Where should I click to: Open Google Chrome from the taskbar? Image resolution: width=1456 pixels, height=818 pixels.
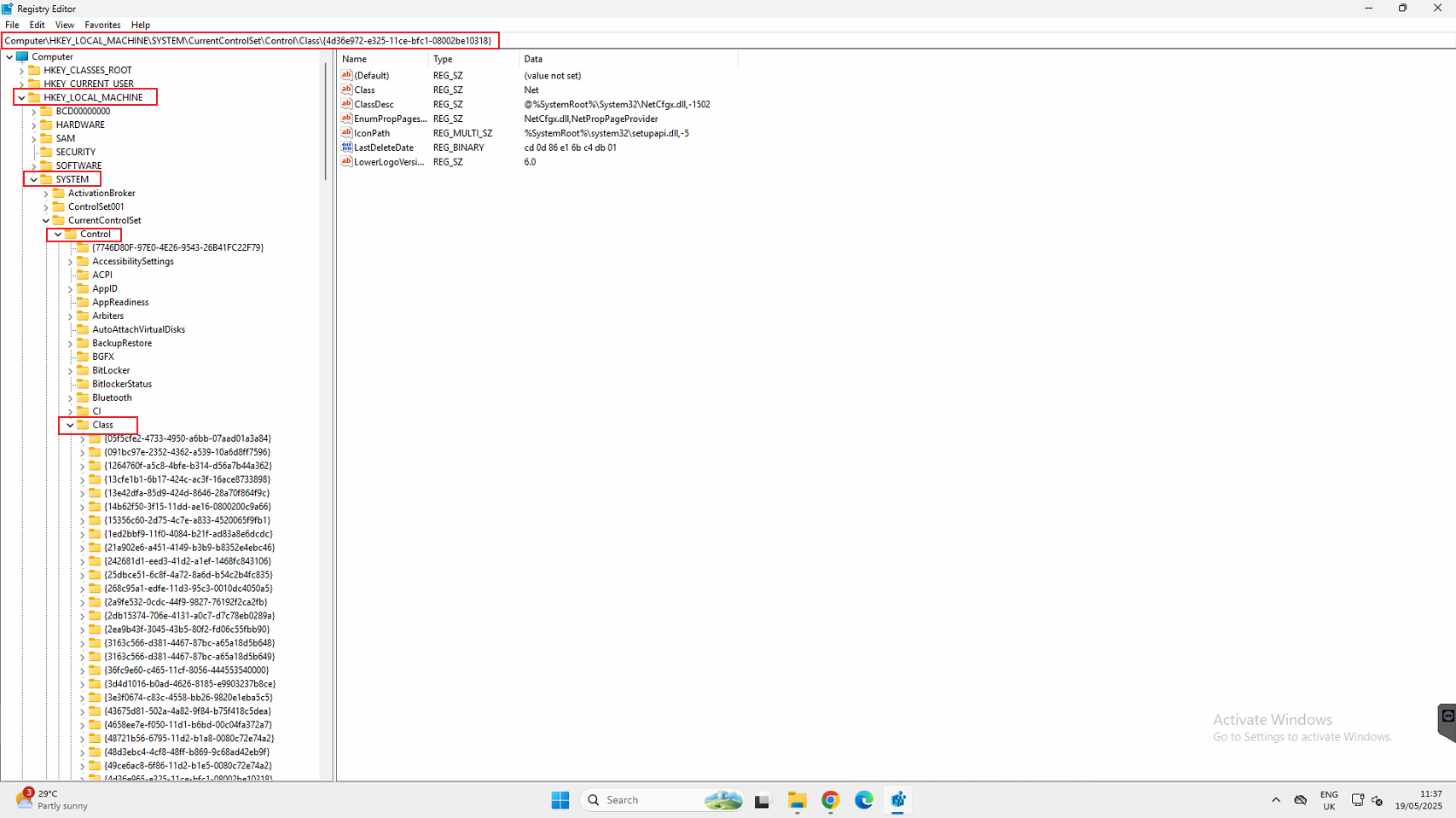(x=830, y=800)
